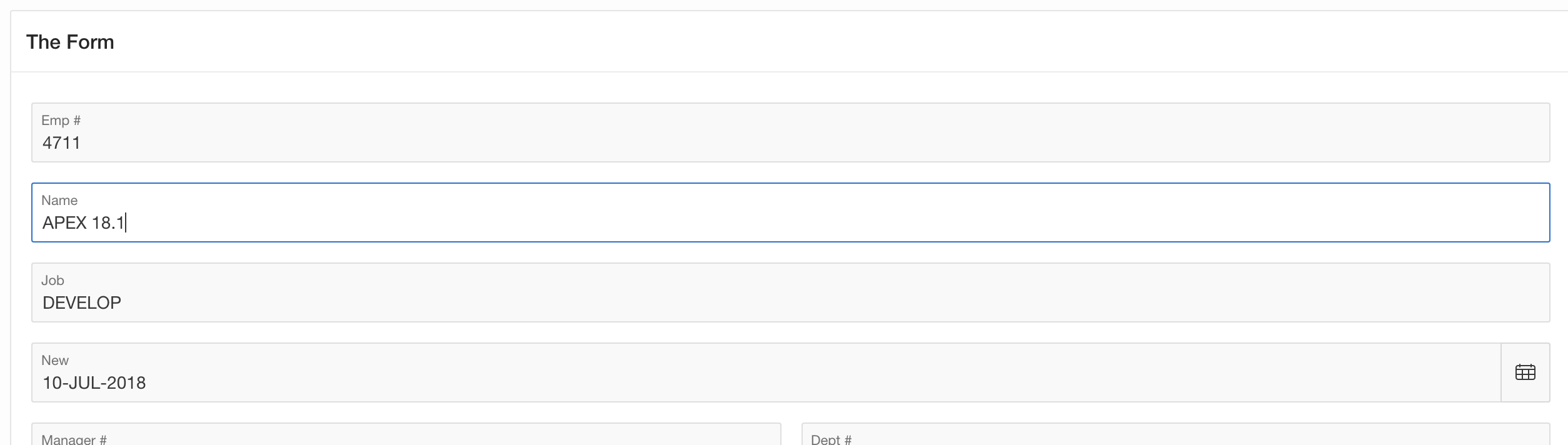Viewport: 1568px width, 445px height.
Task: Click the "Name" field label
Action: (59, 200)
